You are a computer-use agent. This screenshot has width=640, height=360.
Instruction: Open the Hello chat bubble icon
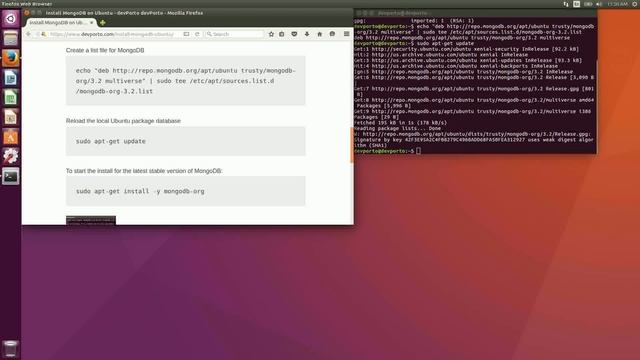pos(332,34)
